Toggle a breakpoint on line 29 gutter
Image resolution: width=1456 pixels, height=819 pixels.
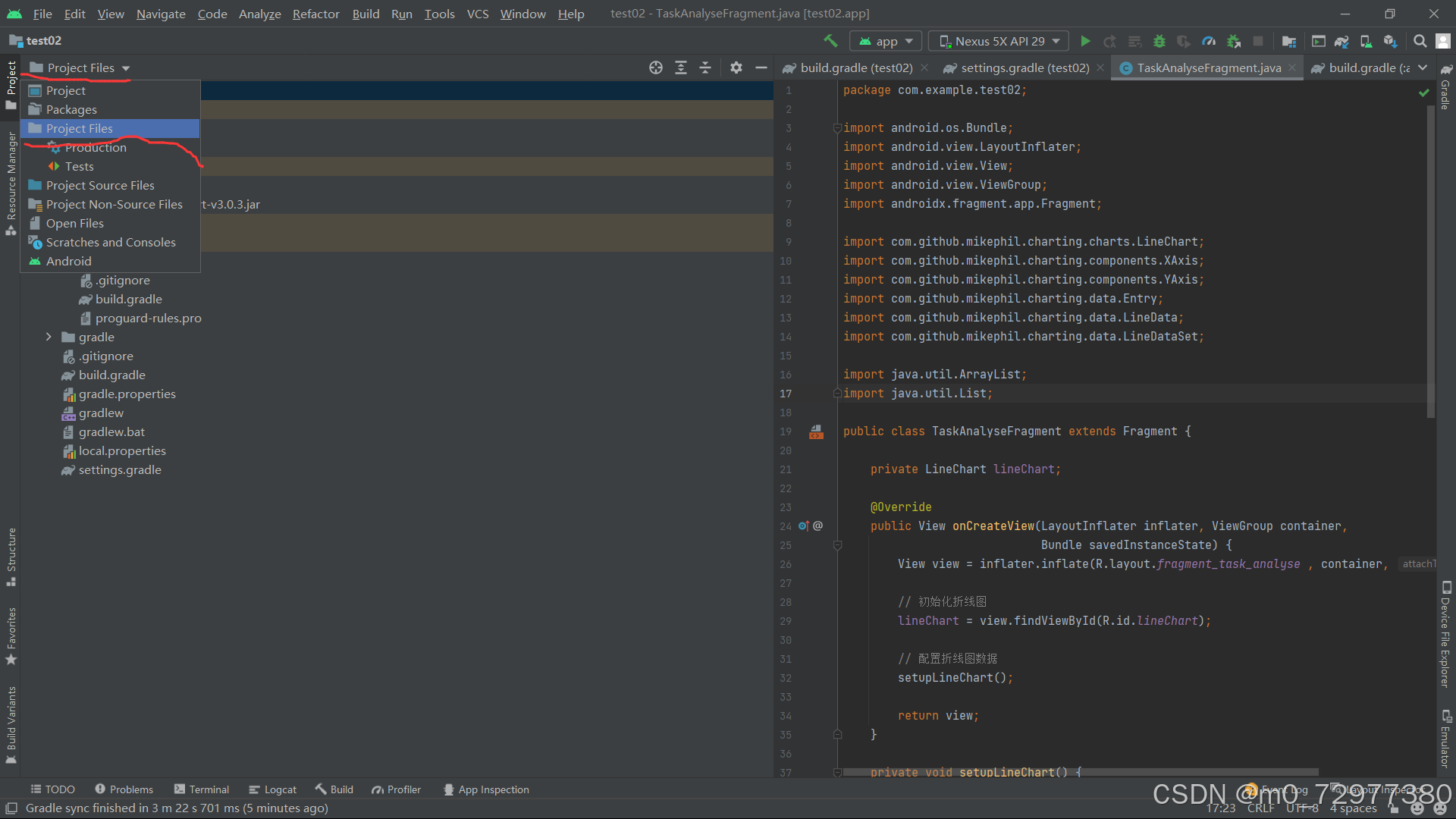[817, 621]
